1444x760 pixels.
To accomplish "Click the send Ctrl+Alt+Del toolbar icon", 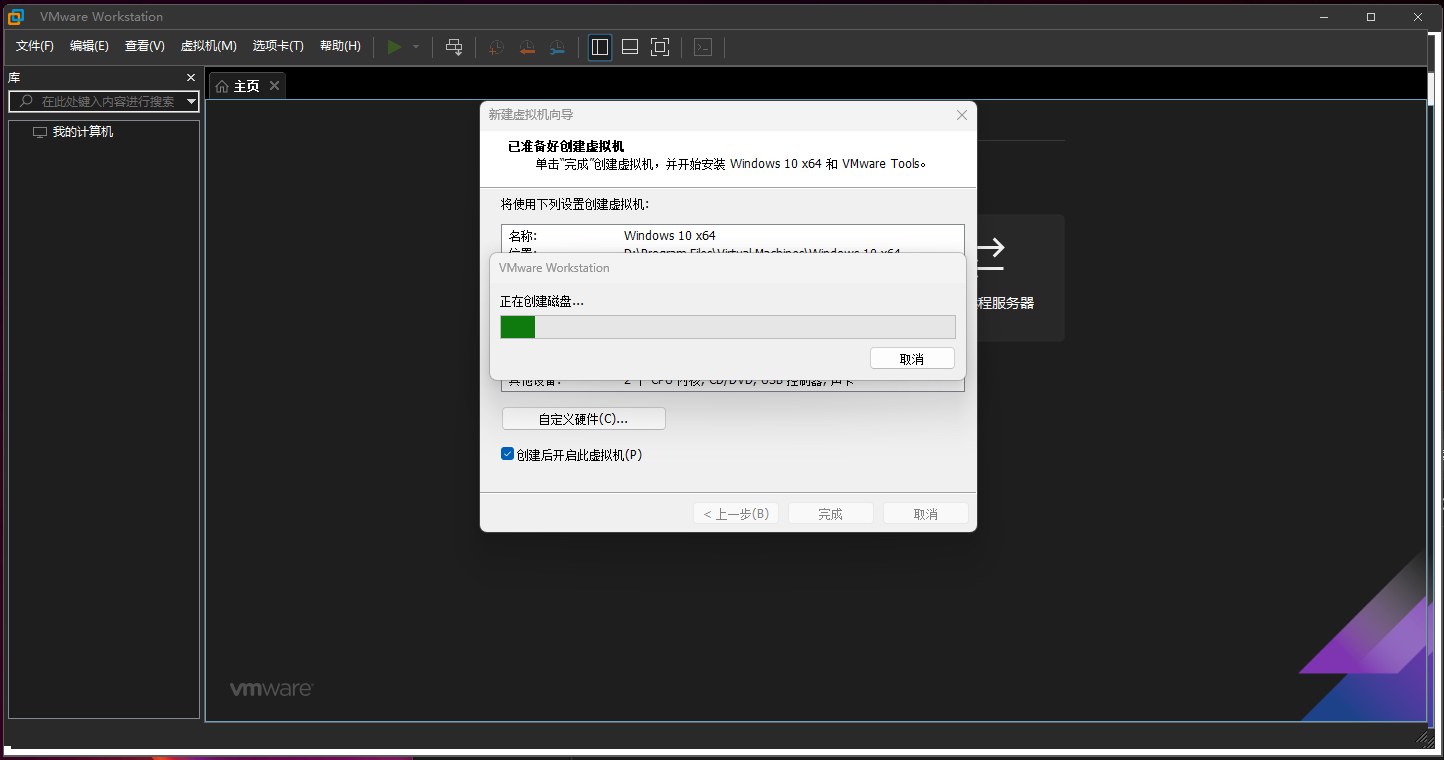I will (x=454, y=47).
